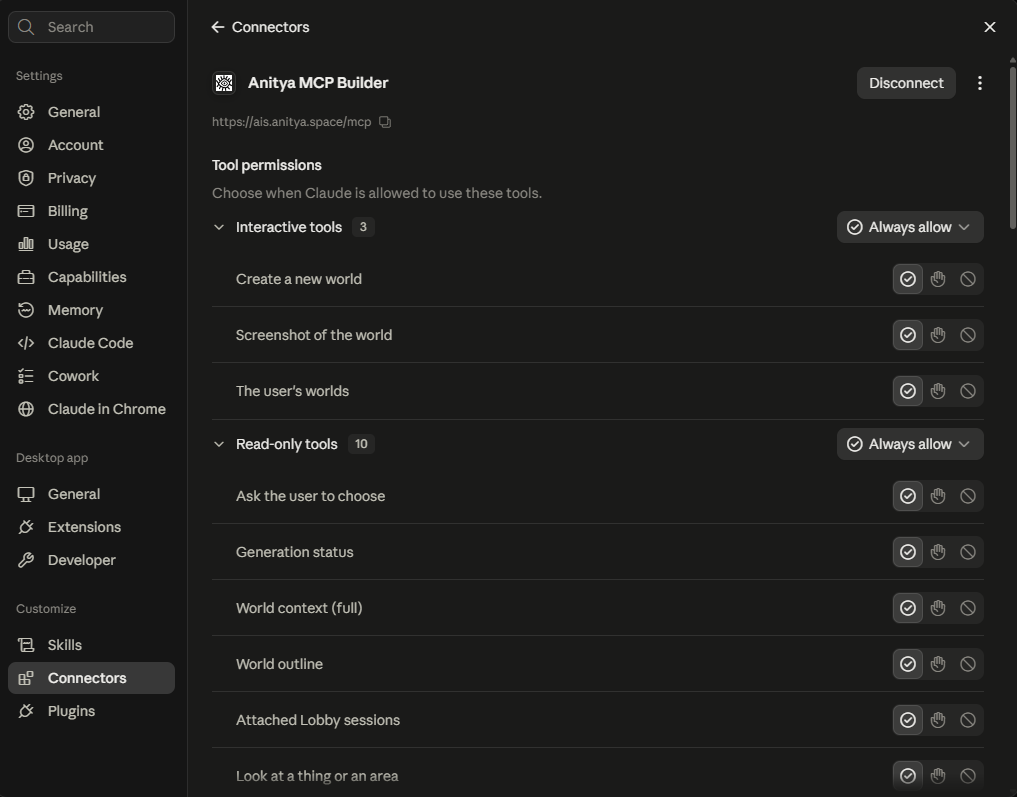Open Always allow dropdown for Interactive tools
Screen dimensions: 1017x797
910,227
